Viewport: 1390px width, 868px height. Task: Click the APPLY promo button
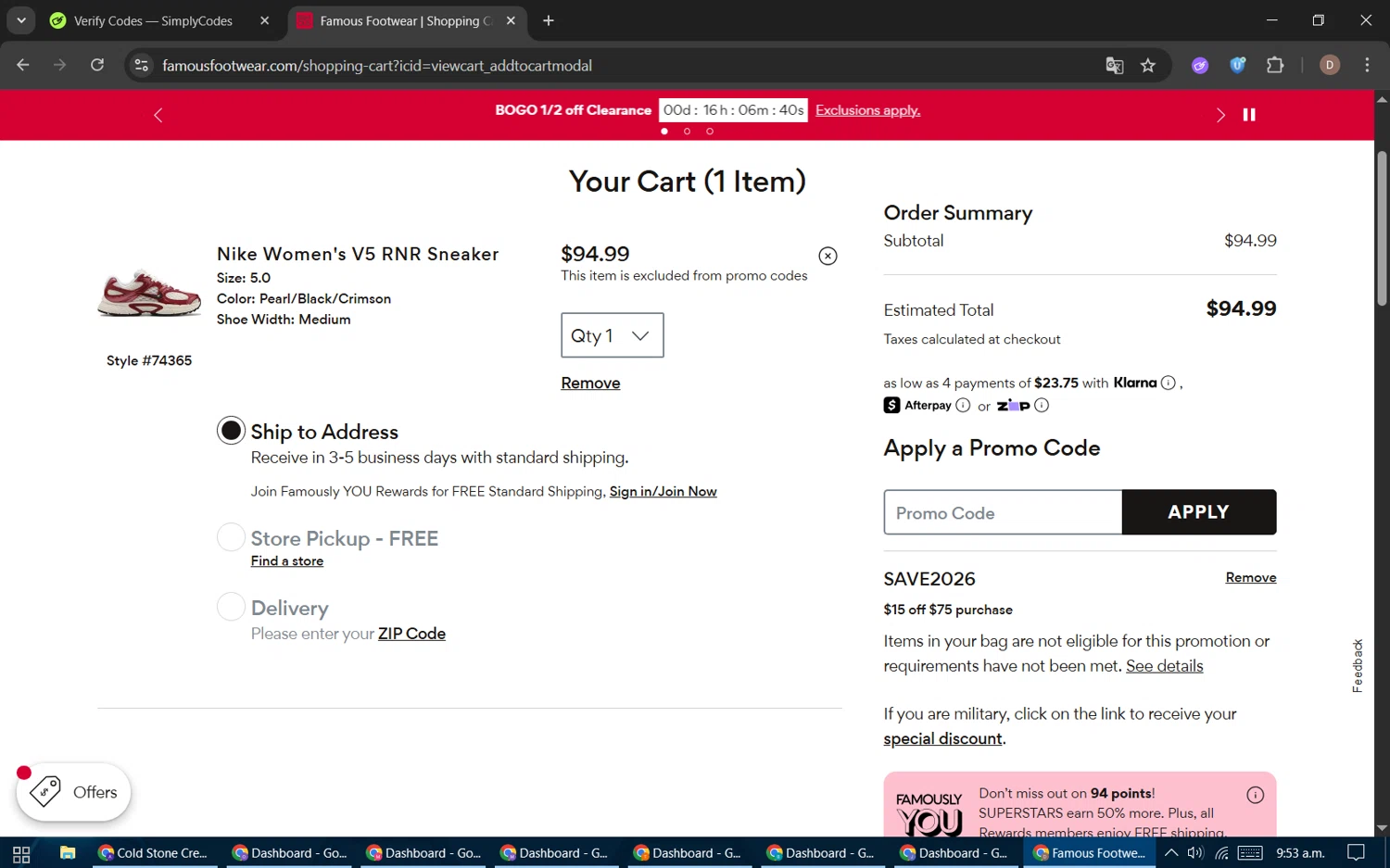coord(1199,512)
